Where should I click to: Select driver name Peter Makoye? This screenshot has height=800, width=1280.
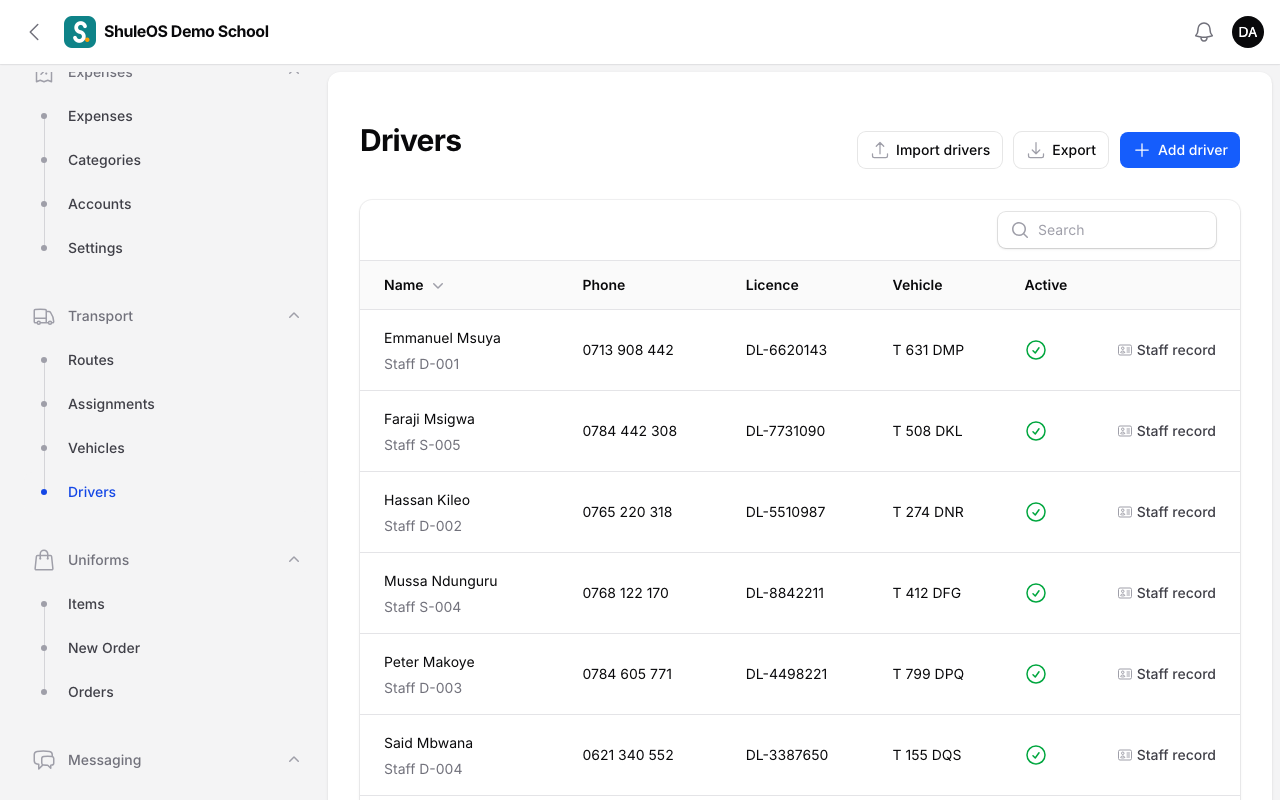pos(429,662)
